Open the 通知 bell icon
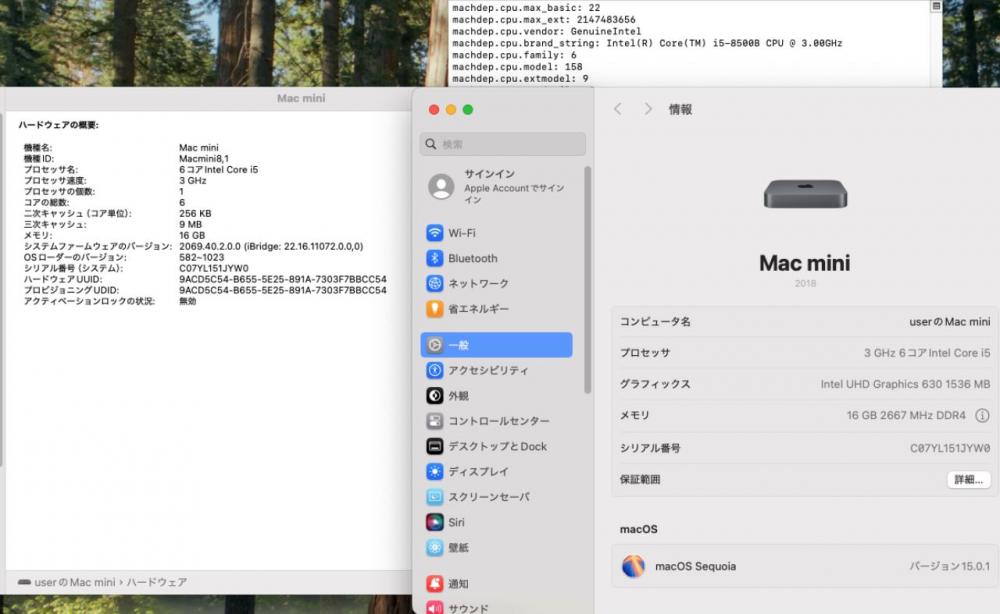 click(x=434, y=583)
